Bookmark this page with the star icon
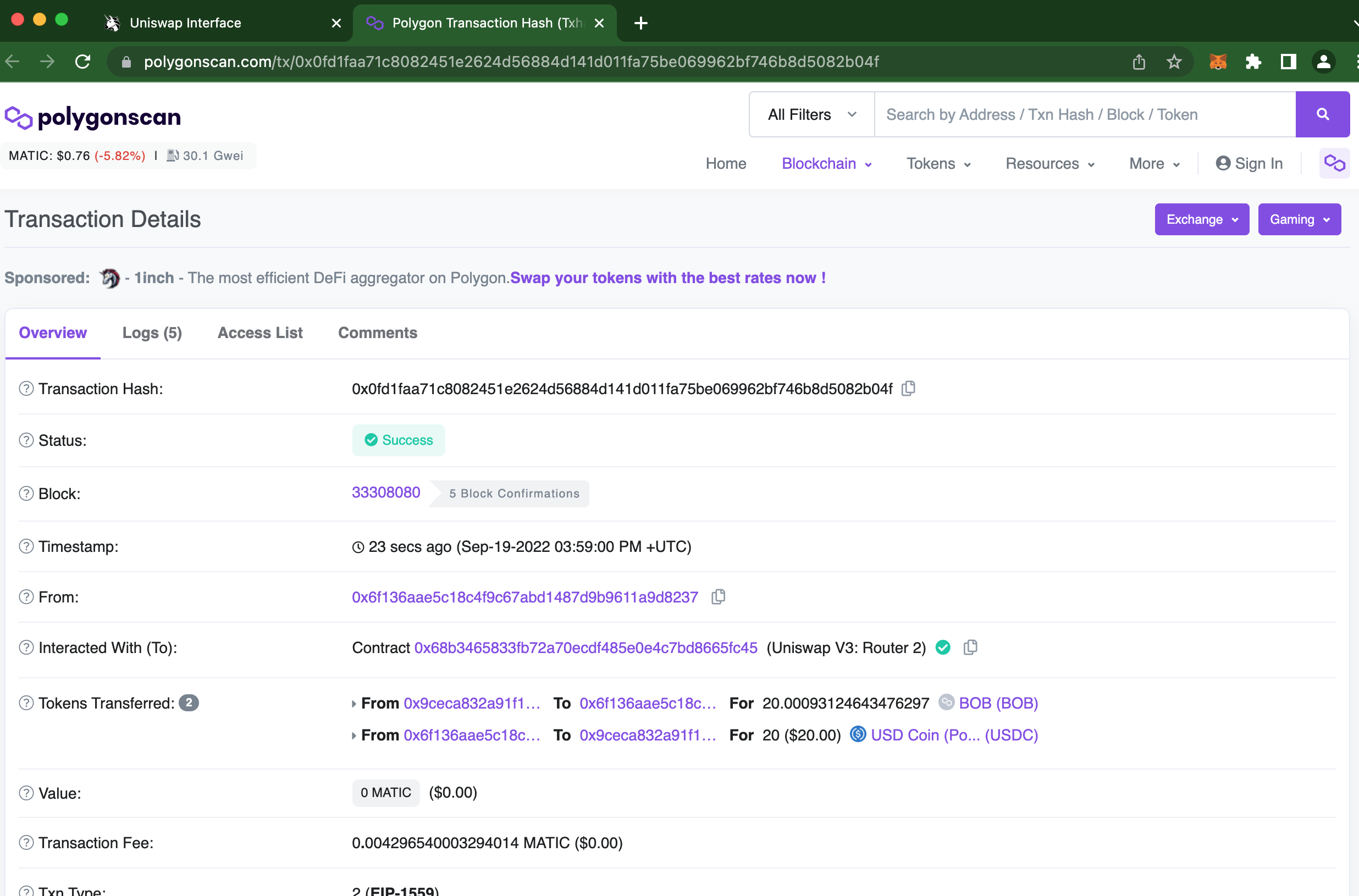This screenshot has height=896, width=1359. 1173,62
